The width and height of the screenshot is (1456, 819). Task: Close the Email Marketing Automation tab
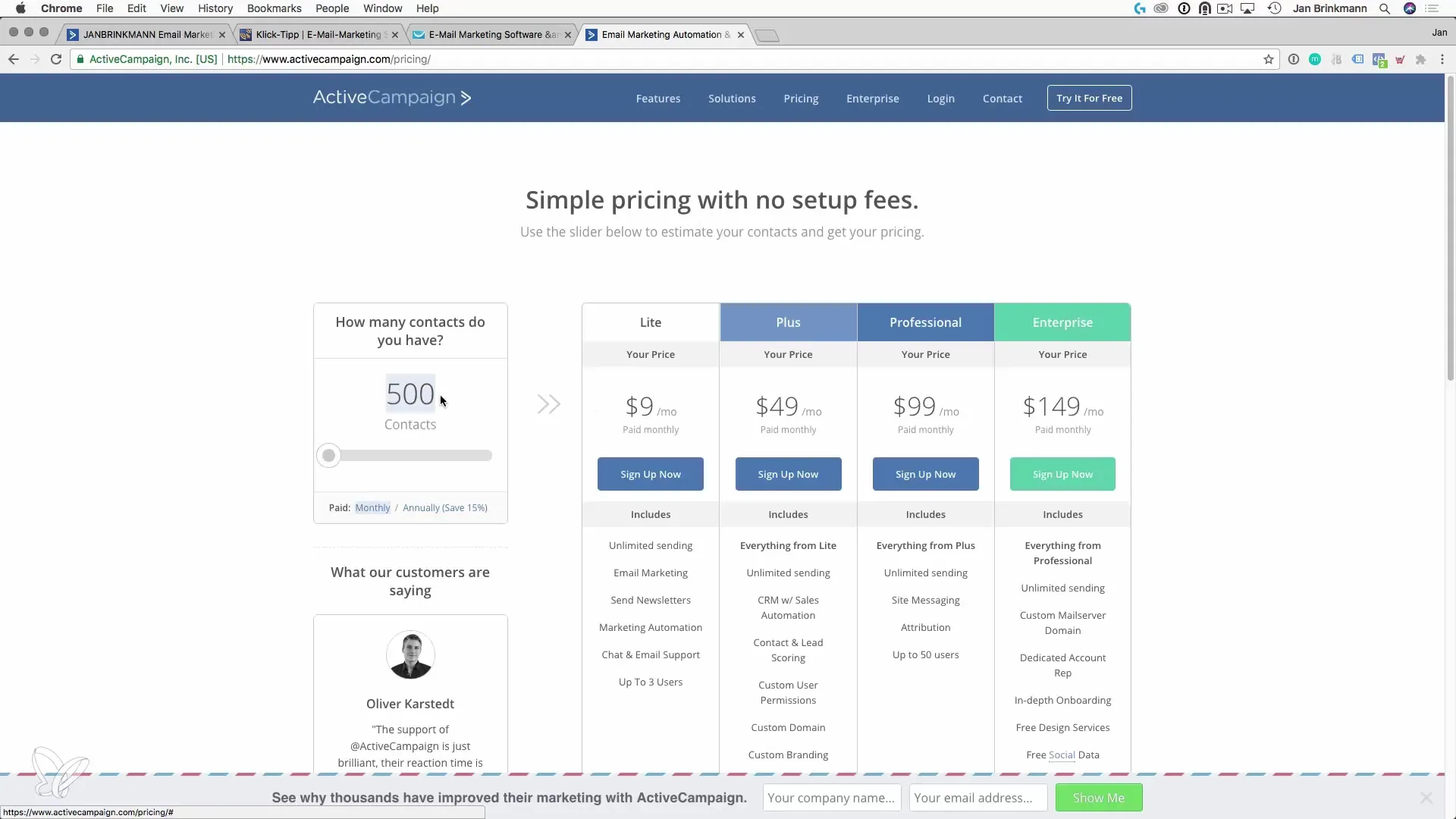tap(741, 35)
